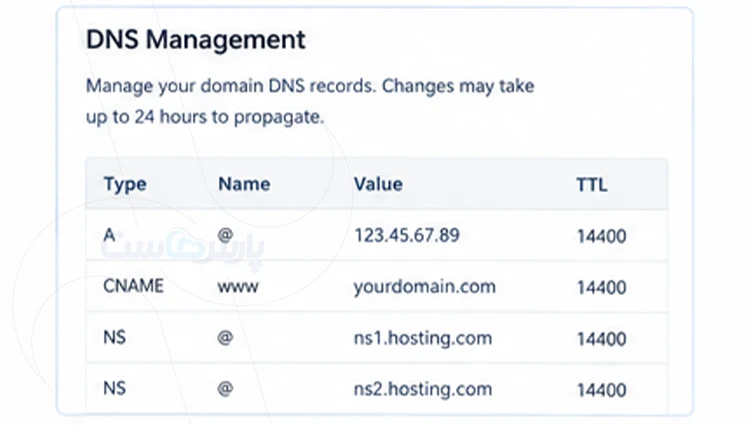
Task: Click @ name in ns1.hosting.com row
Action: (225, 337)
